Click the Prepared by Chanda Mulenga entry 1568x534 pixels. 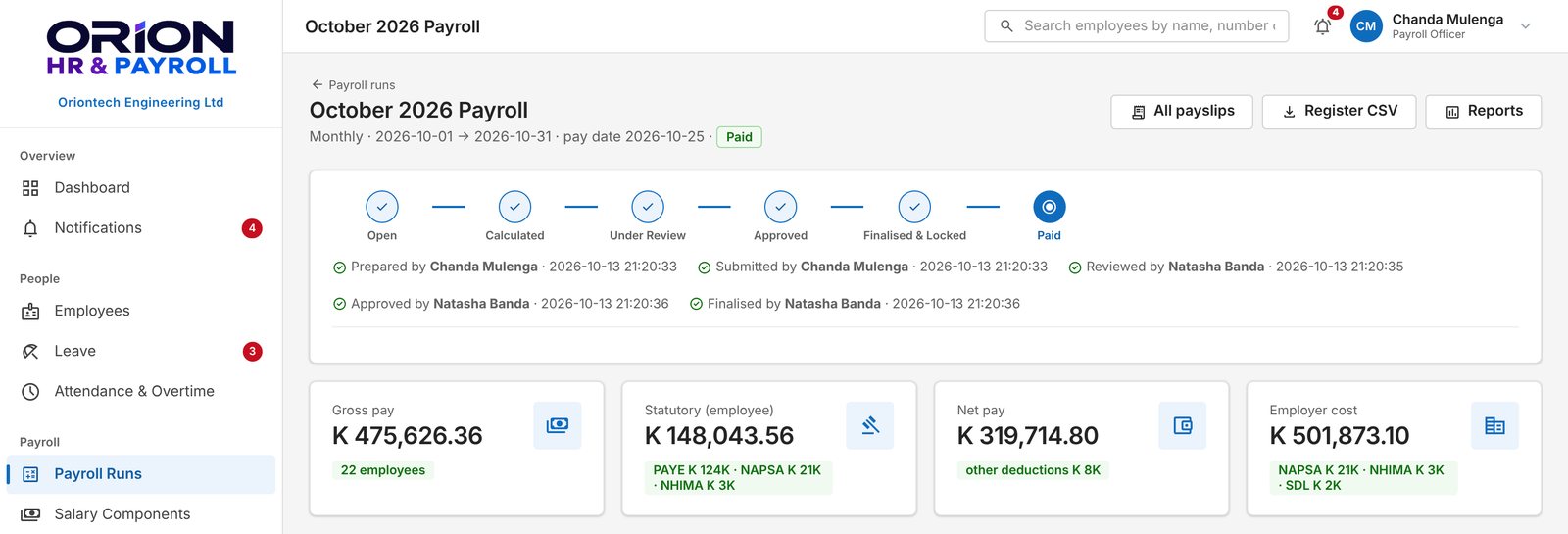click(506, 267)
